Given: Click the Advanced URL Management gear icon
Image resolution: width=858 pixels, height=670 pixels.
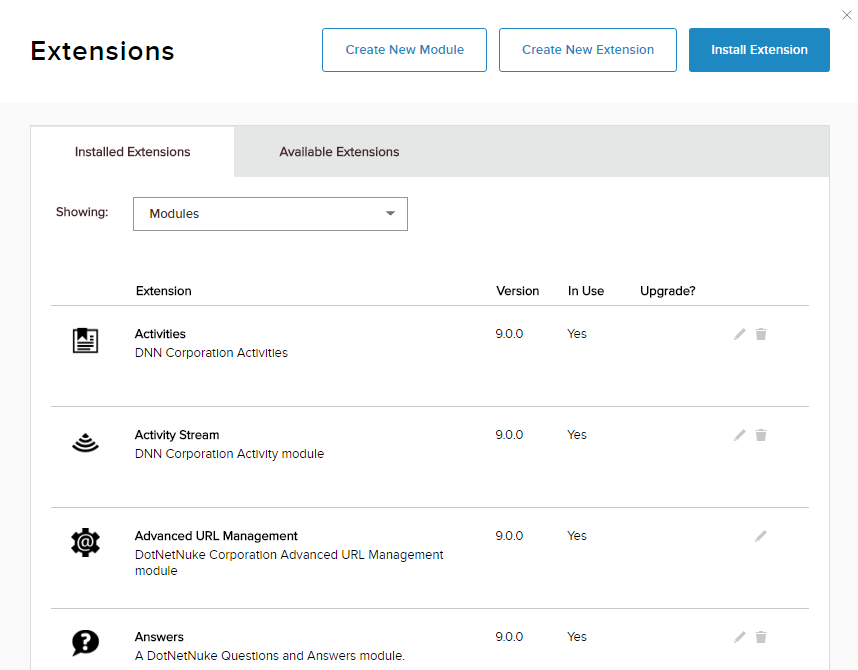Looking at the screenshot, I should (86, 543).
